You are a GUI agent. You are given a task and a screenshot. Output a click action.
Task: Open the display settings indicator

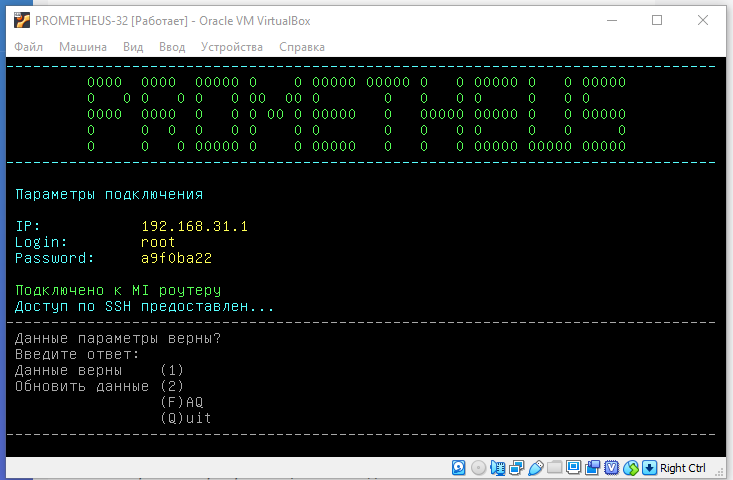coord(574,468)
